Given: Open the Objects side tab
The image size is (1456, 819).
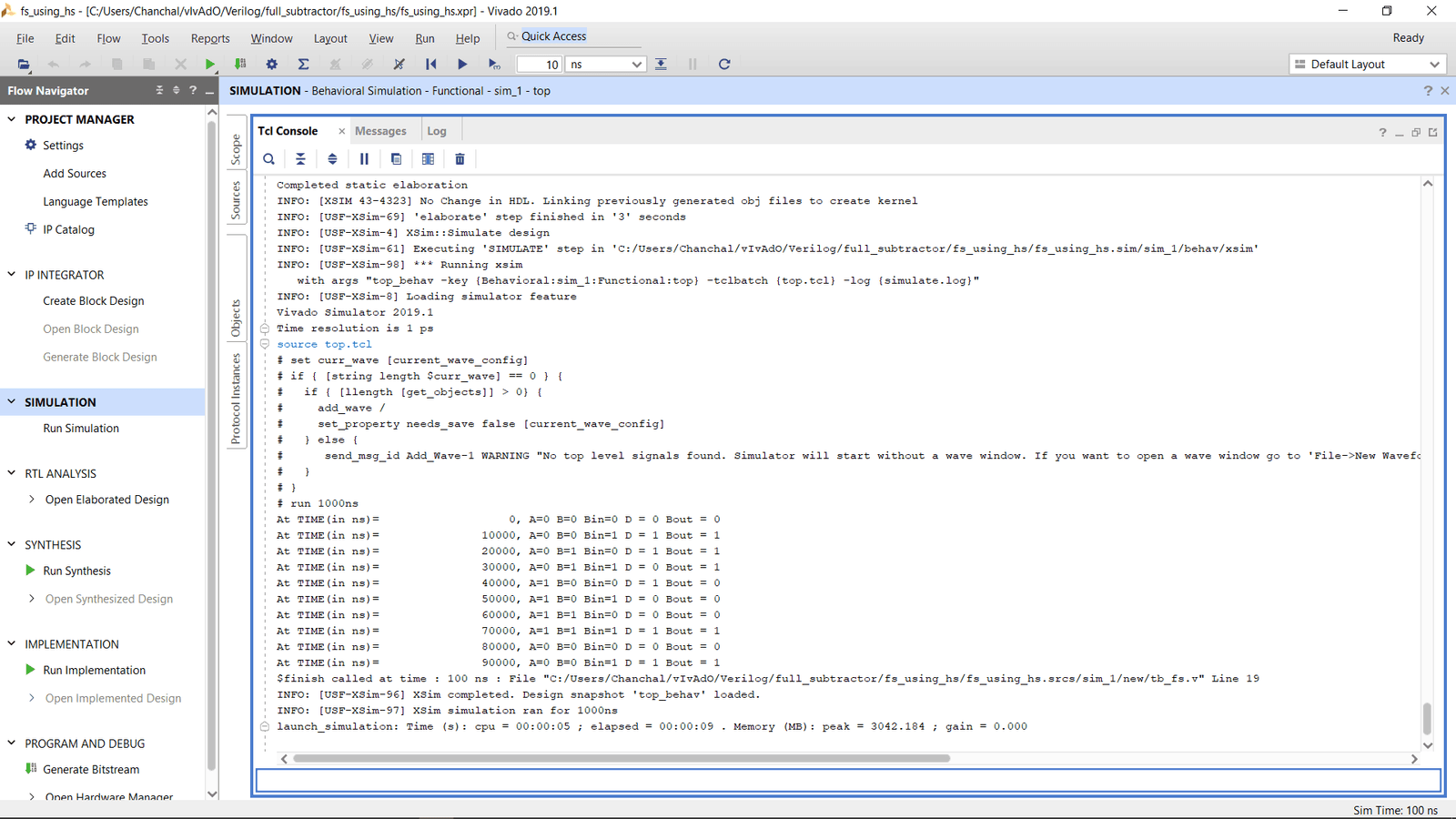Looking at the screenshot, I should [x=236, y=318].
